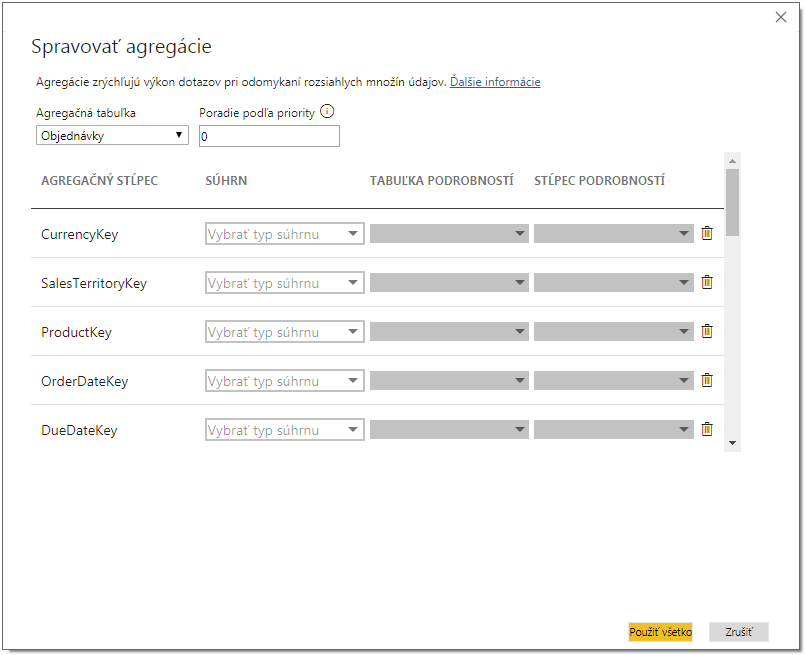Click the scrollbar up arrow
This screenshot has width=805, height=655.
pyautogui.click(x=733, y=161)
